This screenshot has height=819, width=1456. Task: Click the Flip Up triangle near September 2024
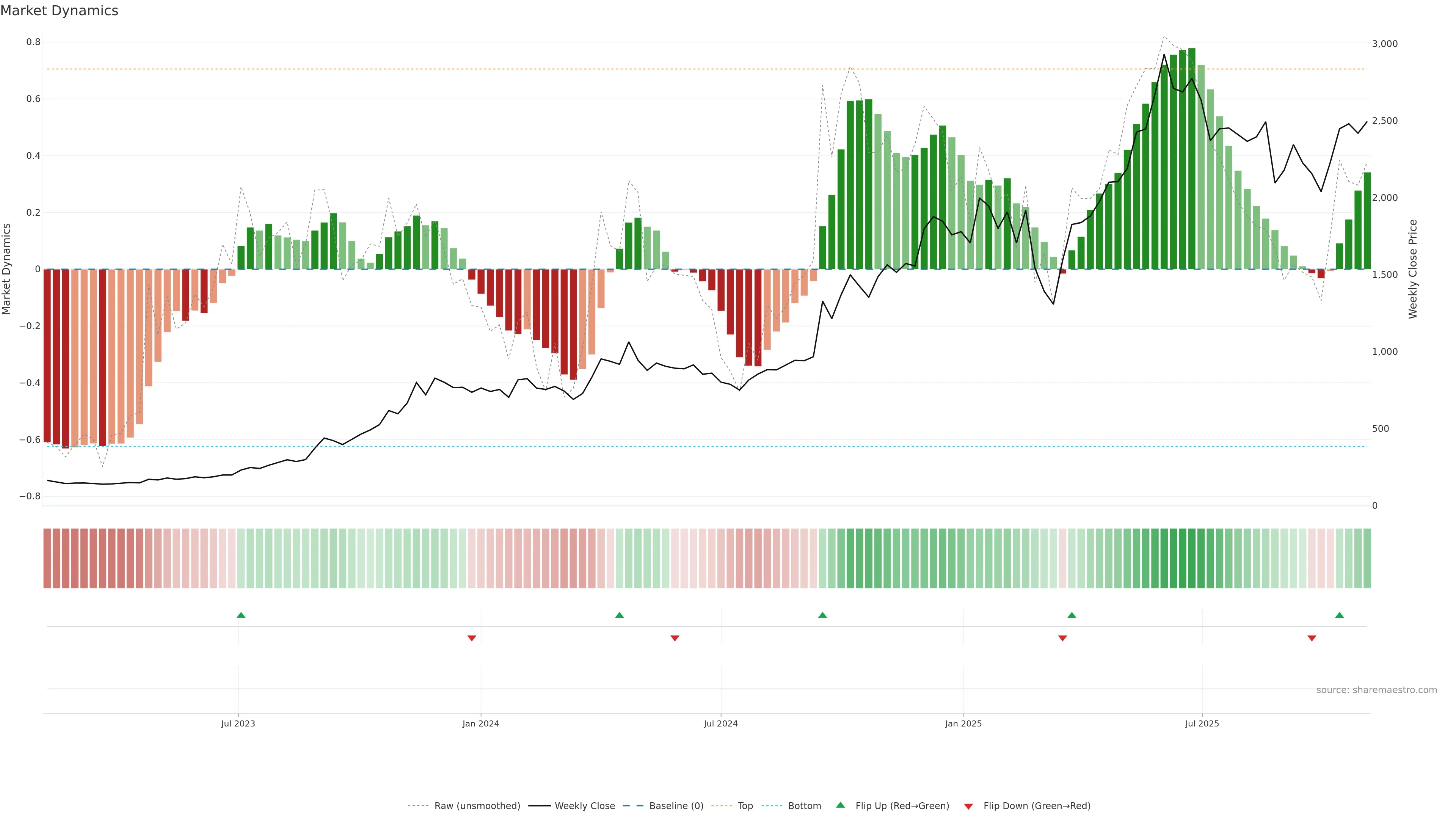point(822,615)
